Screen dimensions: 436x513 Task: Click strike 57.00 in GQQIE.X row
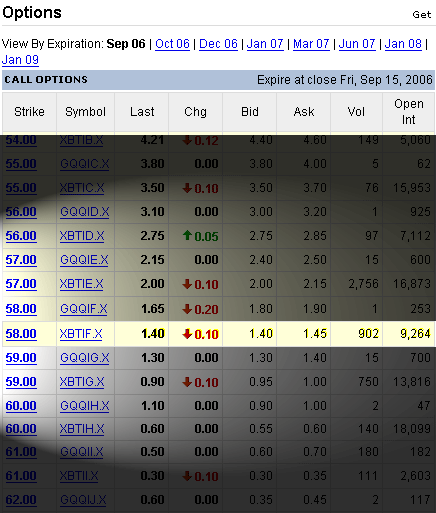click(x=21, y=260)
